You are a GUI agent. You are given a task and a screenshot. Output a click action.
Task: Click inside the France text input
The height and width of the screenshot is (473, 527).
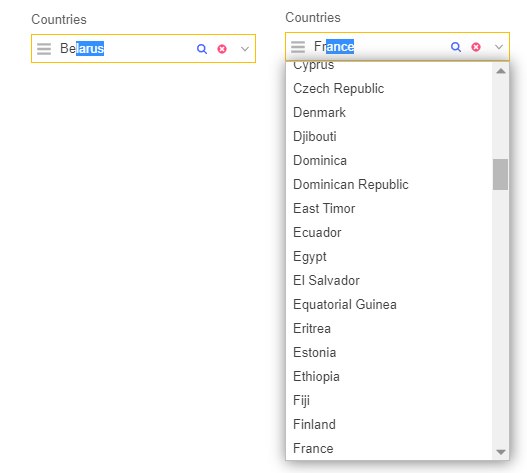point(378,47)
